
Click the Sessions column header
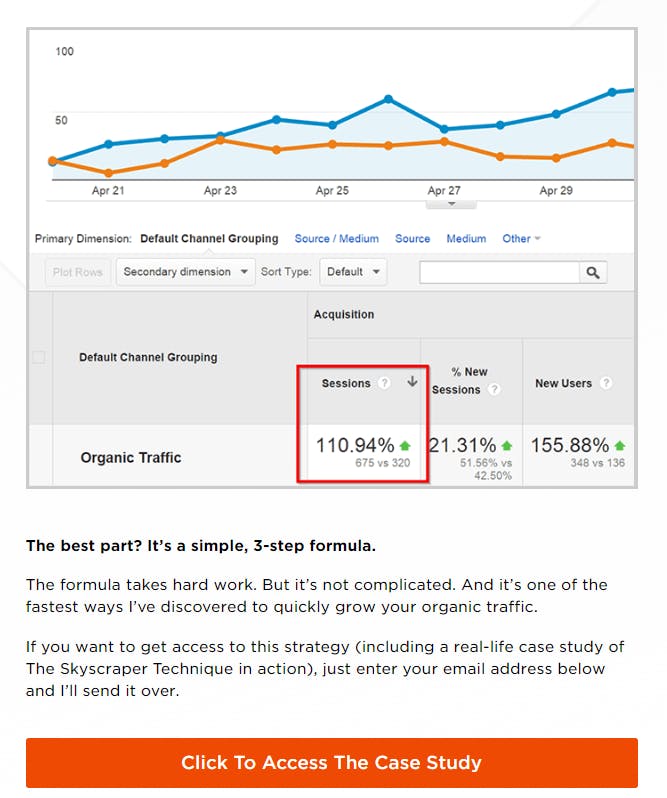[346, 383]
